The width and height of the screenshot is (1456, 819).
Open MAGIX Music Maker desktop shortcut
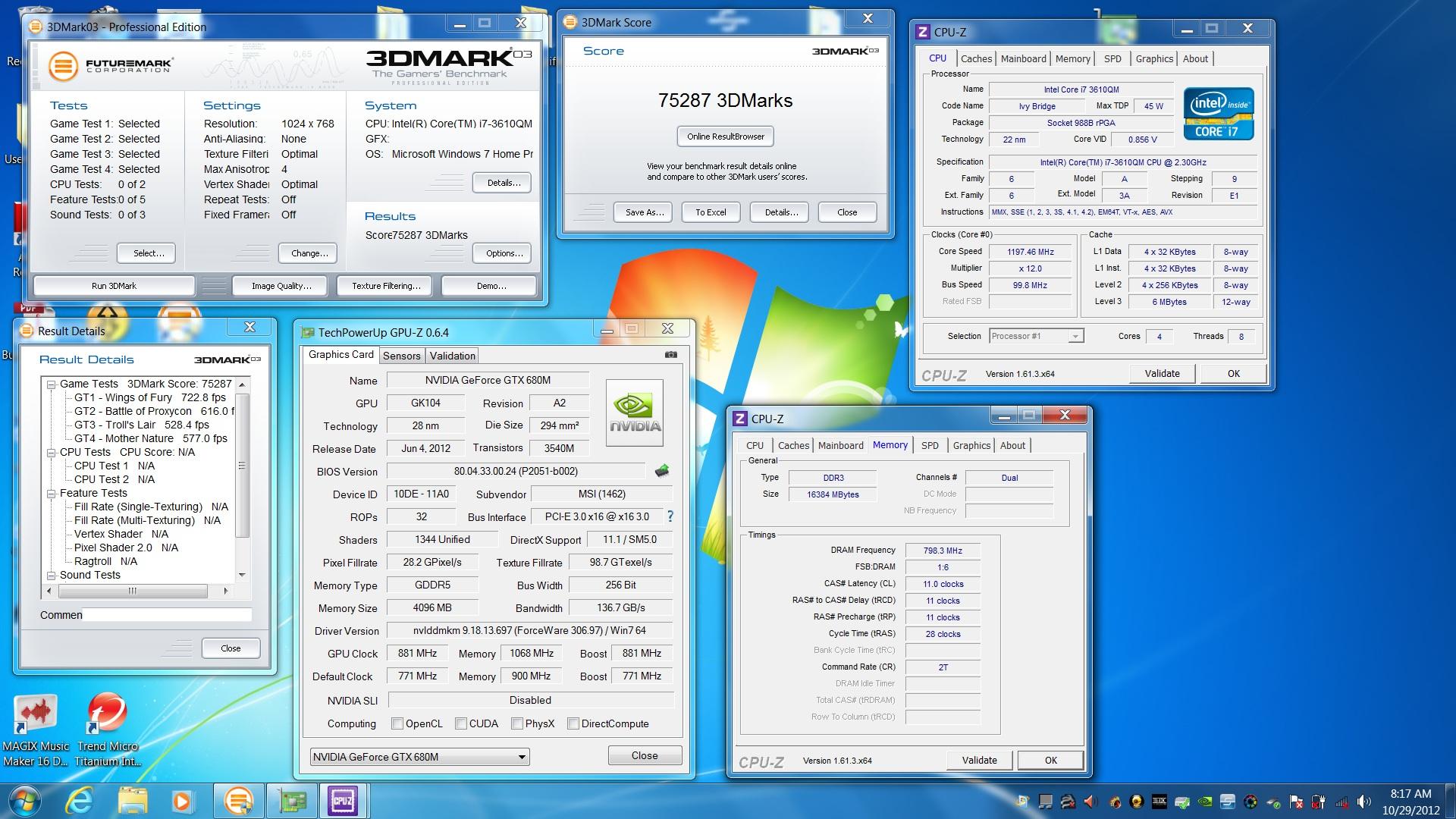pyautogui.click(x=36, y=730)
